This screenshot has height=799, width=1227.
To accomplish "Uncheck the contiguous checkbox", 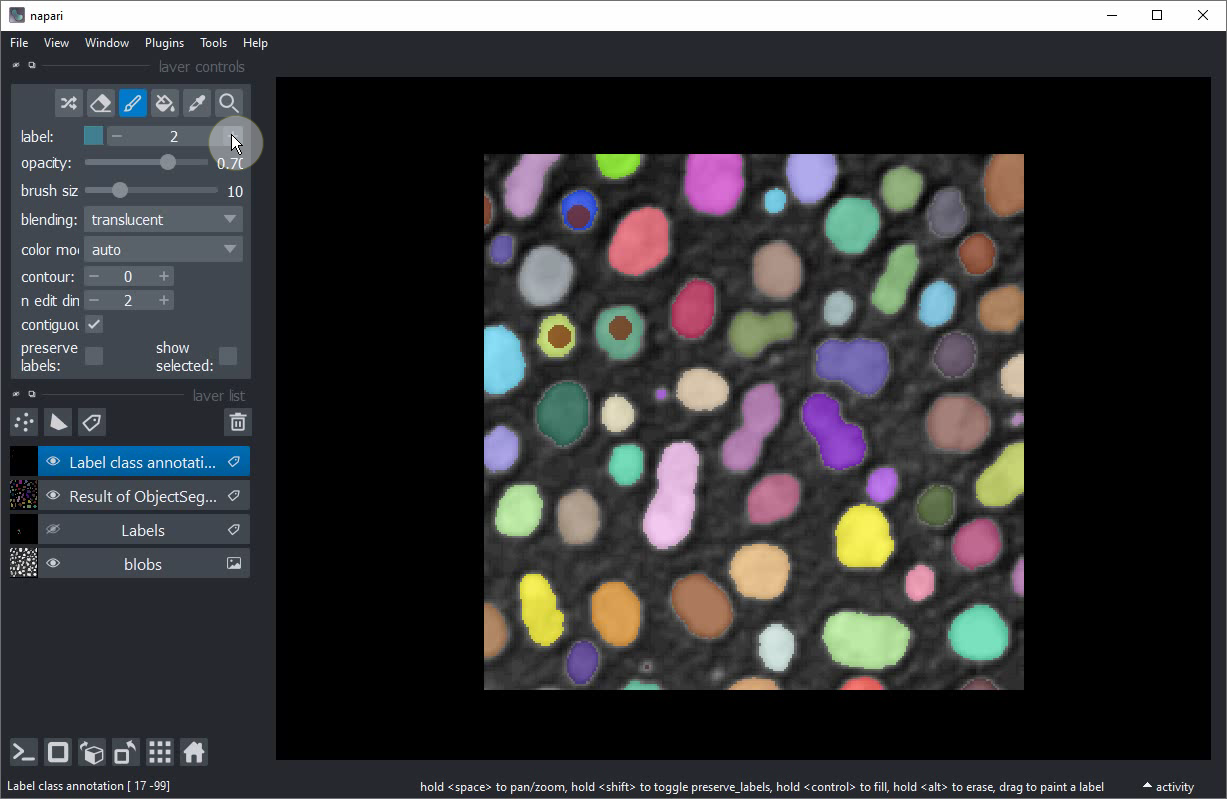I will click(94, 324).
